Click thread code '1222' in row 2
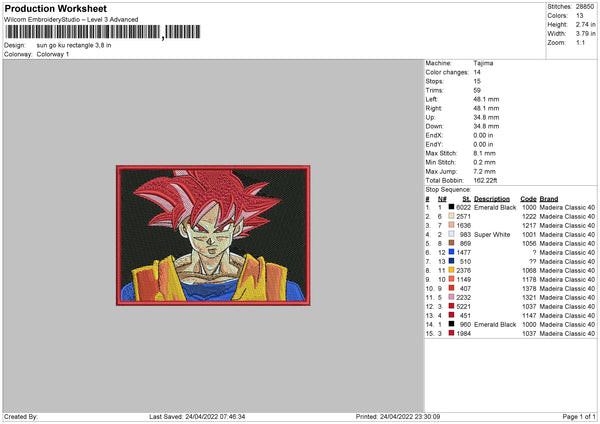The width and height of the screenshot is (600, 424). (x=529, y=217)
